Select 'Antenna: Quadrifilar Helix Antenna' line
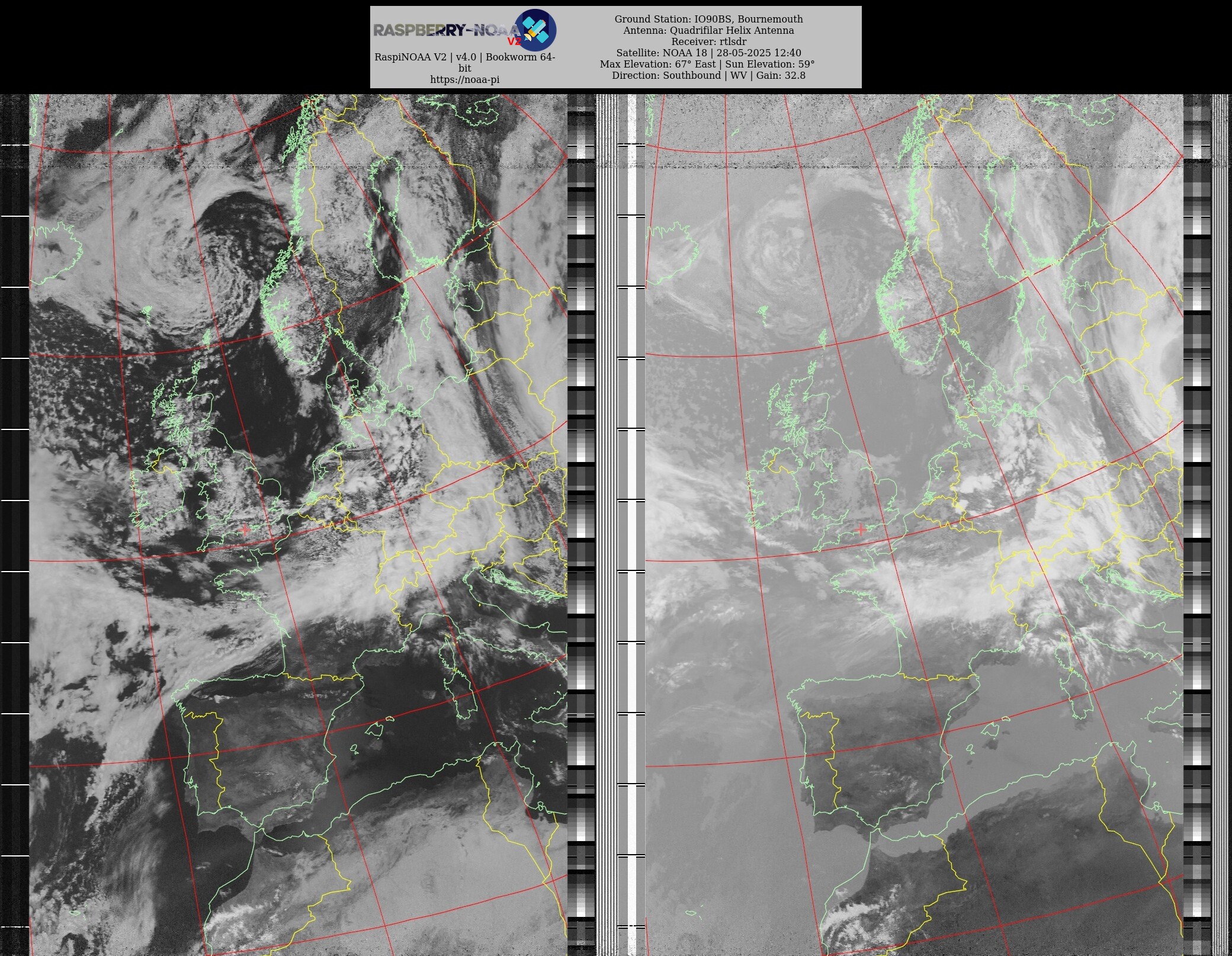The image size is (1232, 956). [x=708, y=30]
